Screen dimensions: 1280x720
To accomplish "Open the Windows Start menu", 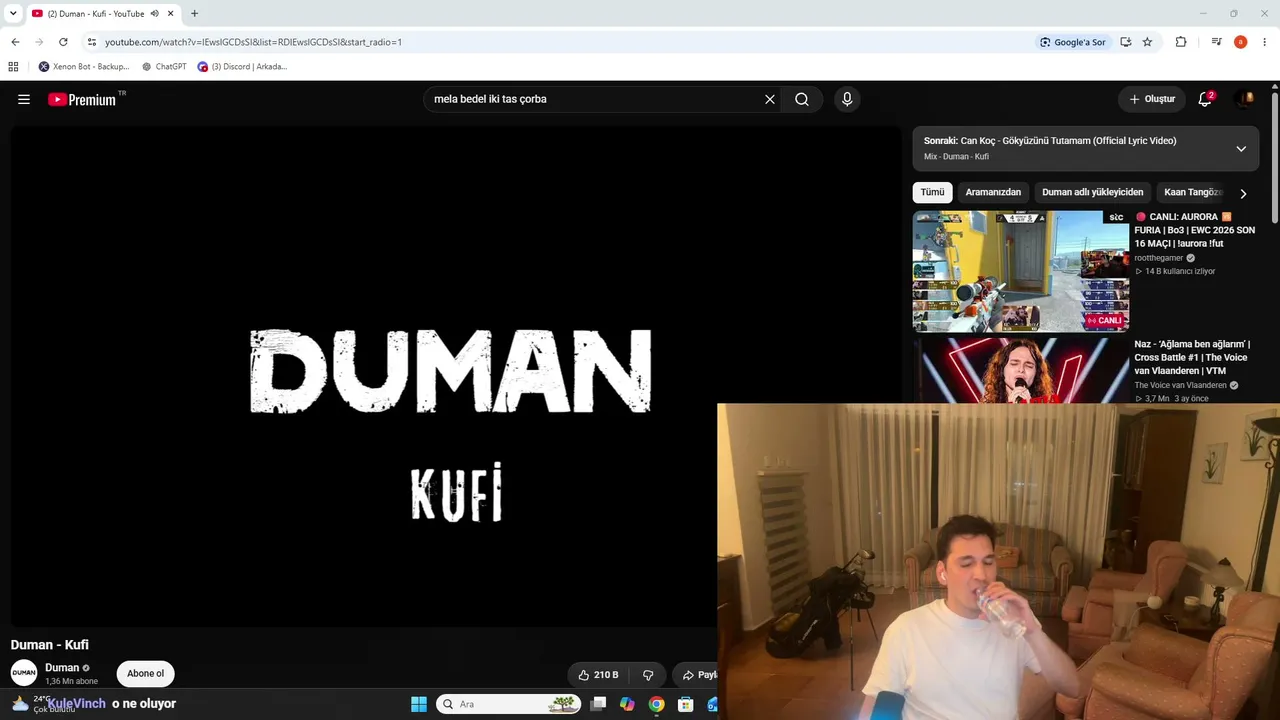I will click(x=419, y=704).
